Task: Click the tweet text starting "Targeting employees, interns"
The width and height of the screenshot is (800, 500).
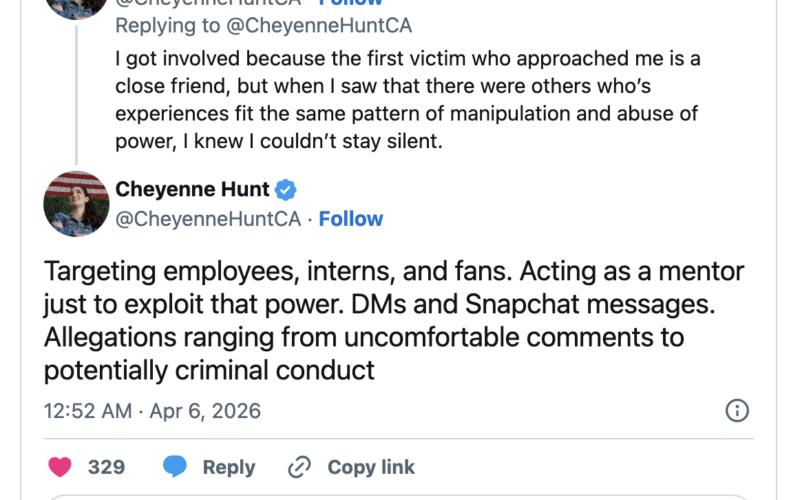Action: point(394,321)
